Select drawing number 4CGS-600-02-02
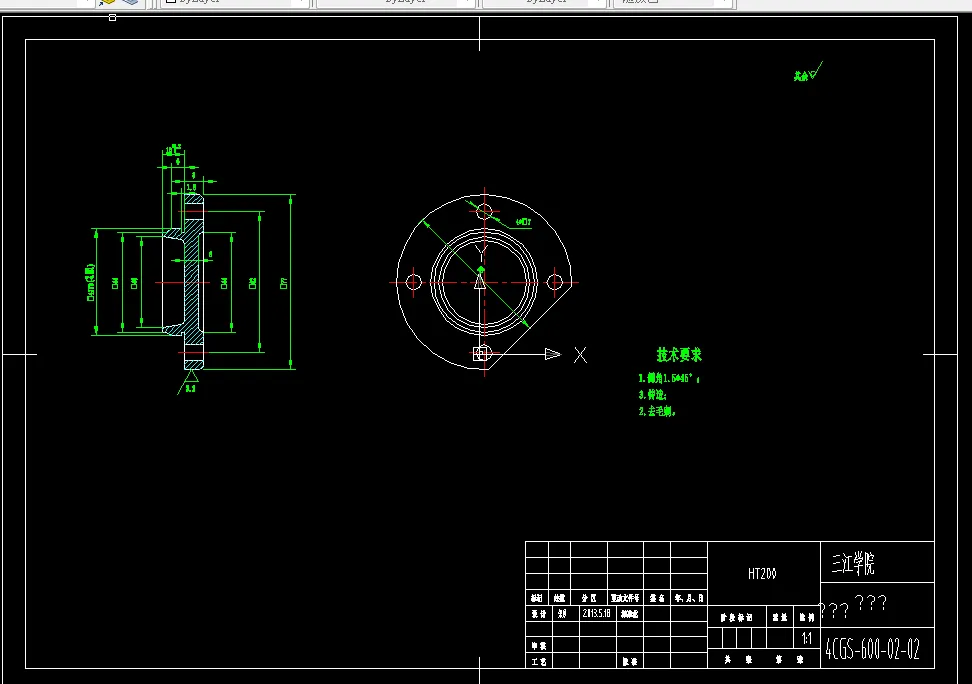 pyautogui.click(x=872, y=649)
